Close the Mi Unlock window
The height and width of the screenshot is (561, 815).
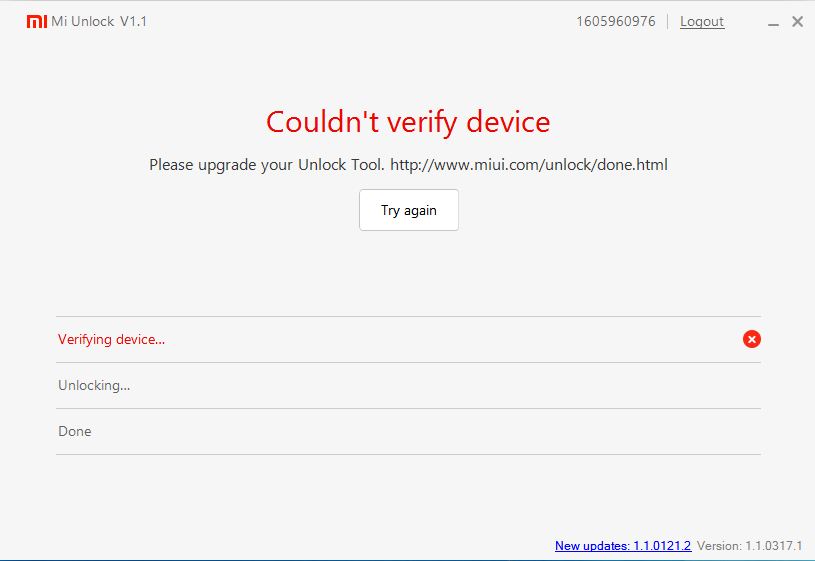point(797,22)
